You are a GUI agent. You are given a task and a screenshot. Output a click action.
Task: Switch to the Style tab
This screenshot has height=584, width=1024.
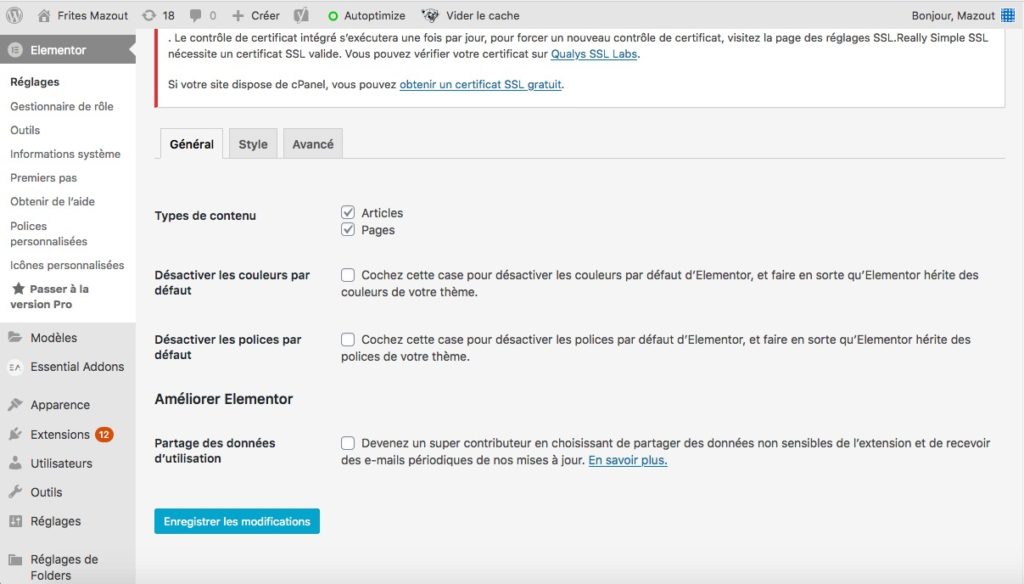(253, 144)
